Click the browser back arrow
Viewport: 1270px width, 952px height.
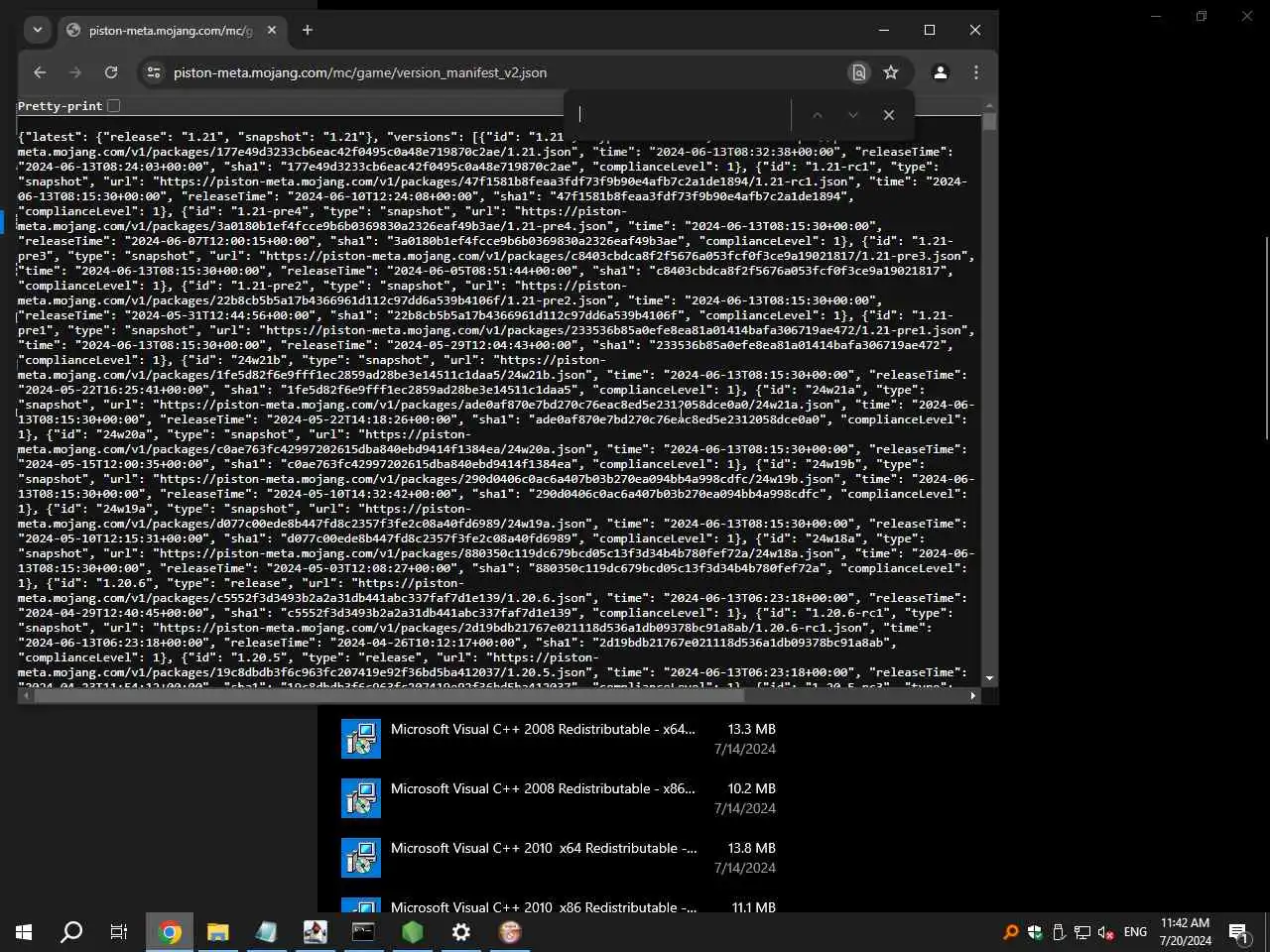[40, 72]
